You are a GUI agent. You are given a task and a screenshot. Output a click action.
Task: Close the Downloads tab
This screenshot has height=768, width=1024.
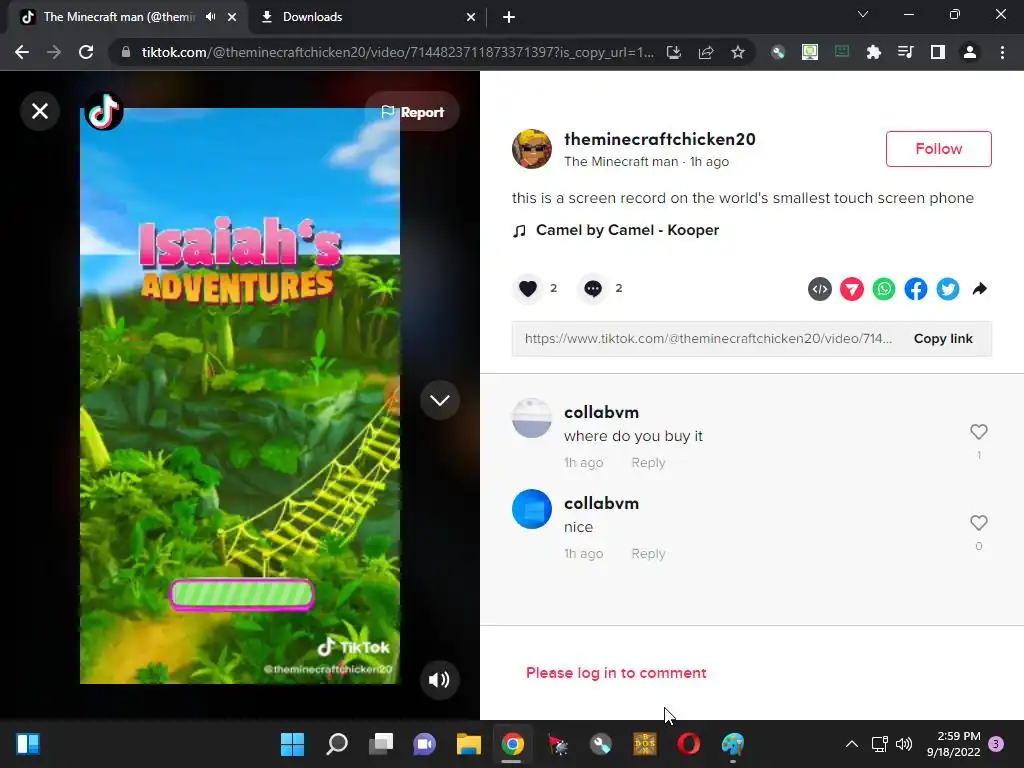tap(471, 18)
